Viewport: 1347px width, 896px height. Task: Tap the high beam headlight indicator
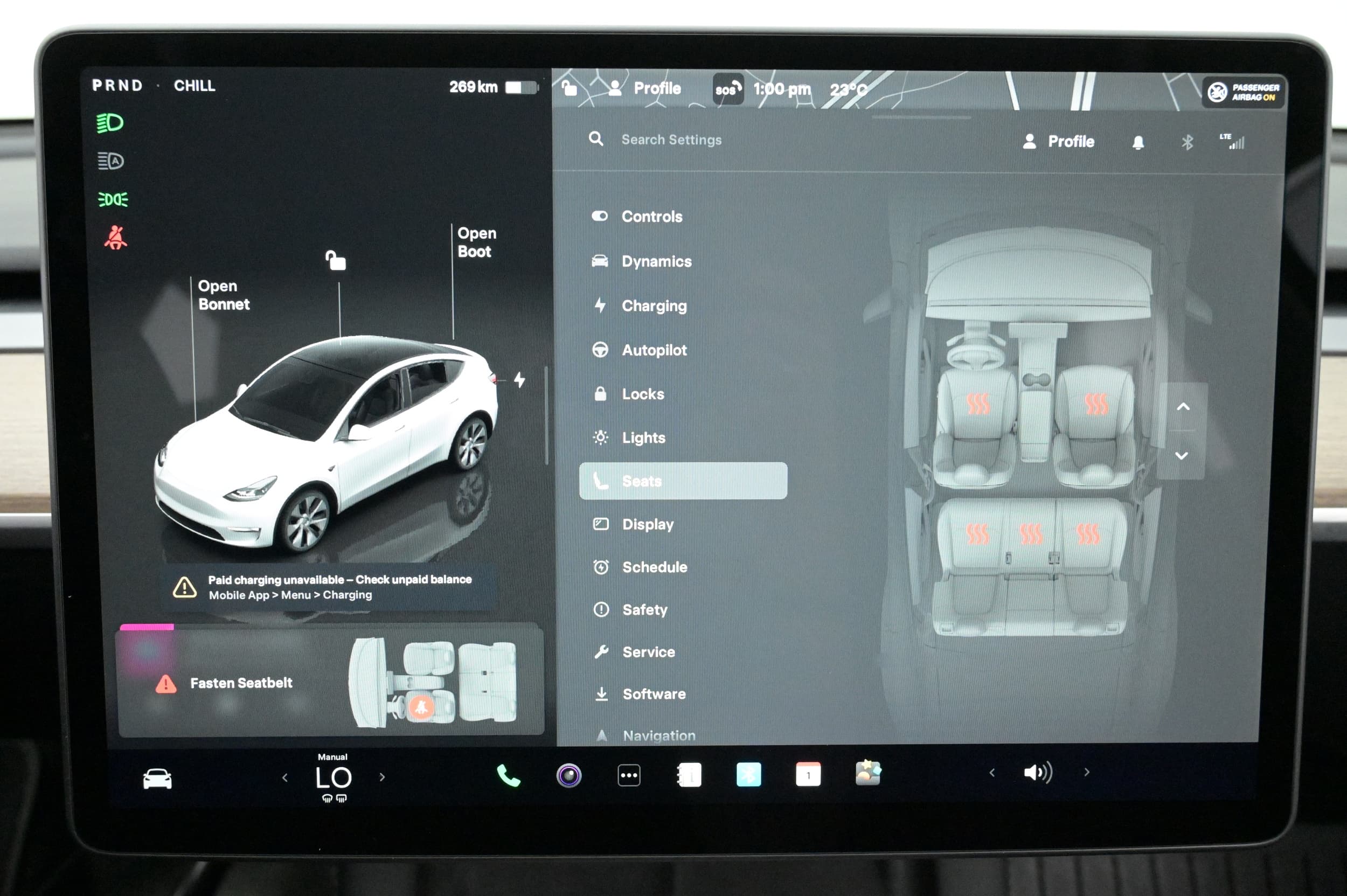click(110, 123)
